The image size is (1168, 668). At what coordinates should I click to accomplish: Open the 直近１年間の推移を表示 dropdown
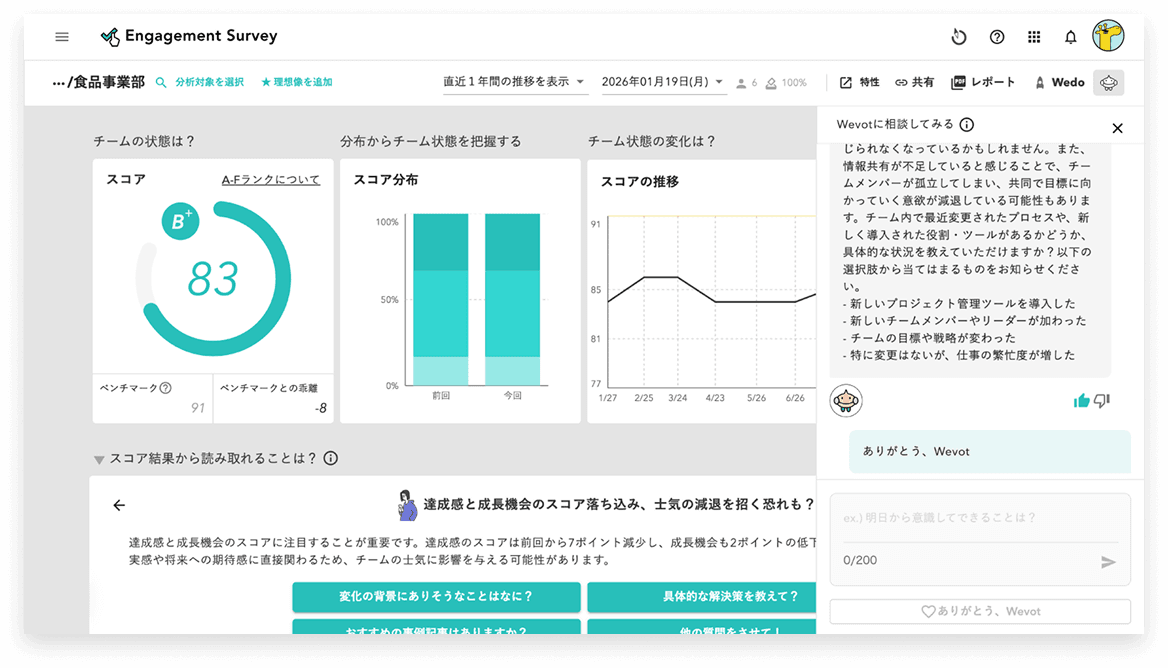(x=515, y=81)
